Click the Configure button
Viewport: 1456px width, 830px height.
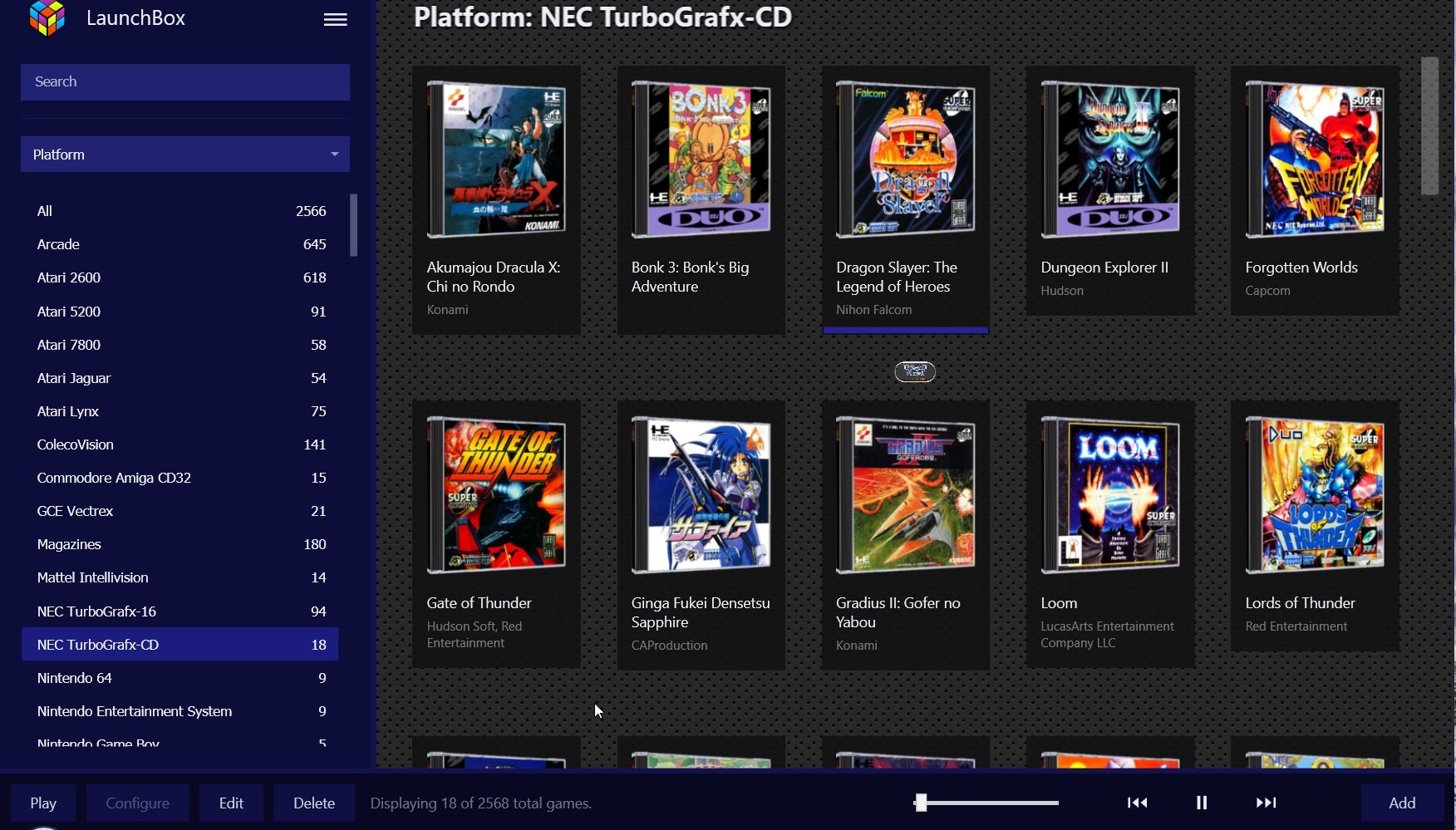[x=138, y=803]
